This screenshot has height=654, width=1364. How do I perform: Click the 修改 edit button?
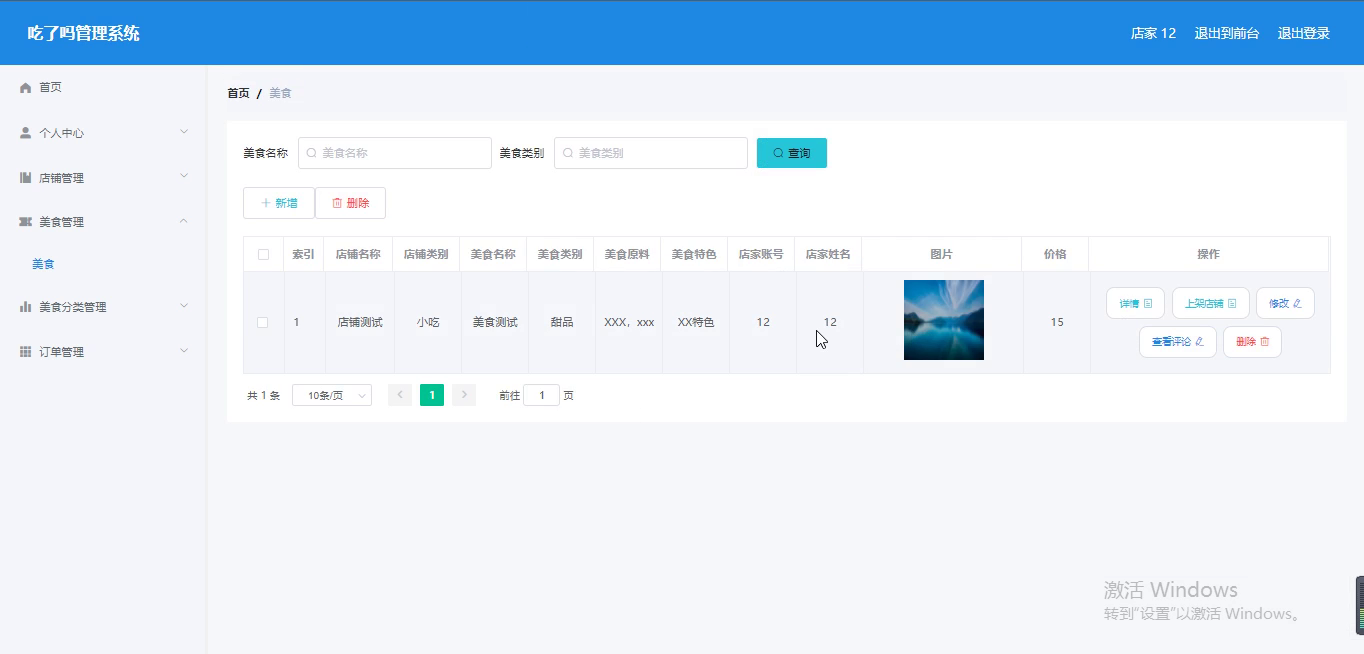pyautogui.click(x=1285, y=303)
